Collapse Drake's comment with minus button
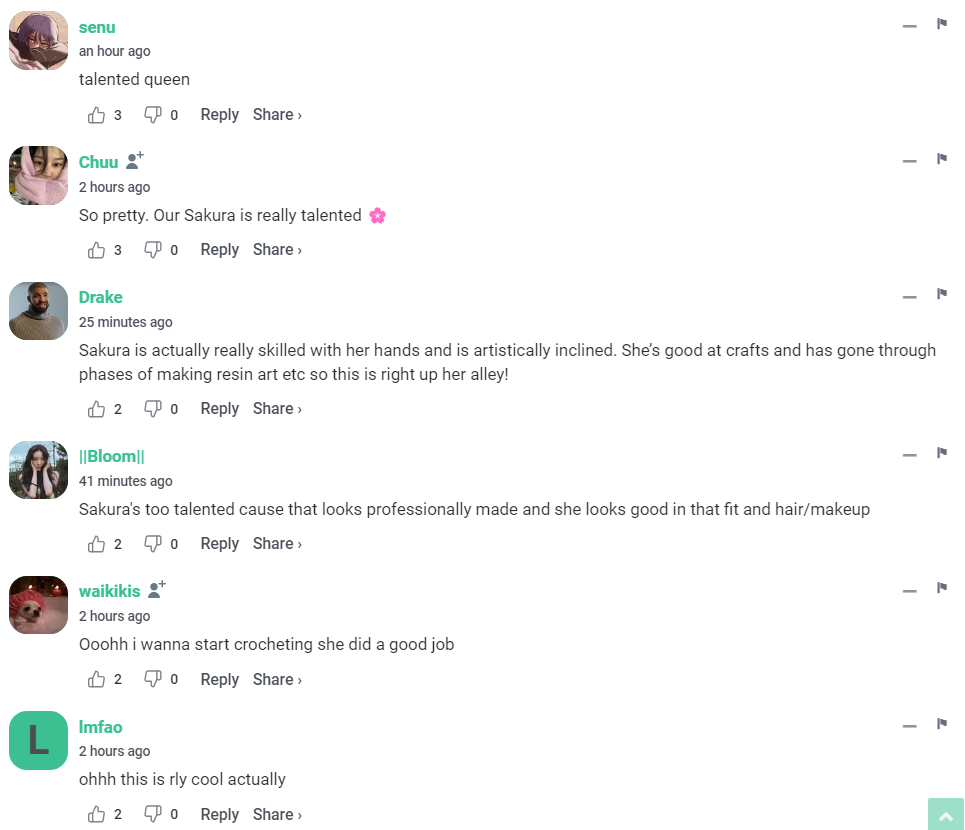This screenshot has height=830, width=965. [909, 296]
